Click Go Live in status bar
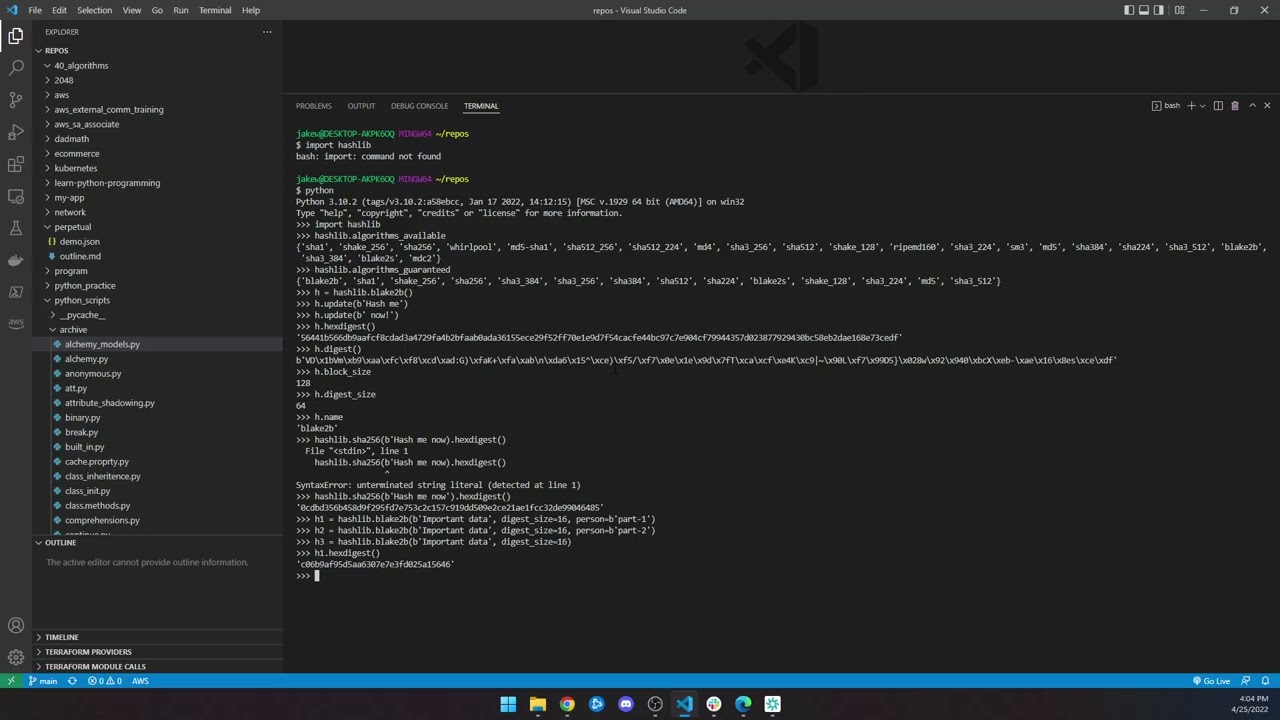This screenshot has width=1280, height=720. [x=1211, y=681]
